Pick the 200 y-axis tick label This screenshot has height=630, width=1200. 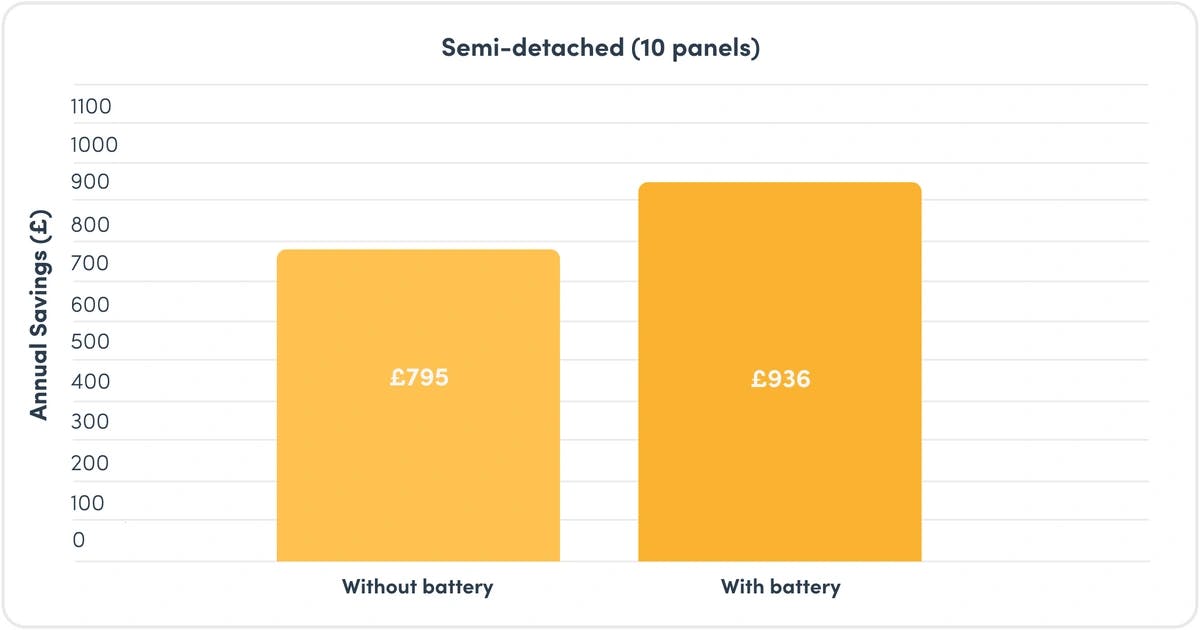tap(91, 463)
